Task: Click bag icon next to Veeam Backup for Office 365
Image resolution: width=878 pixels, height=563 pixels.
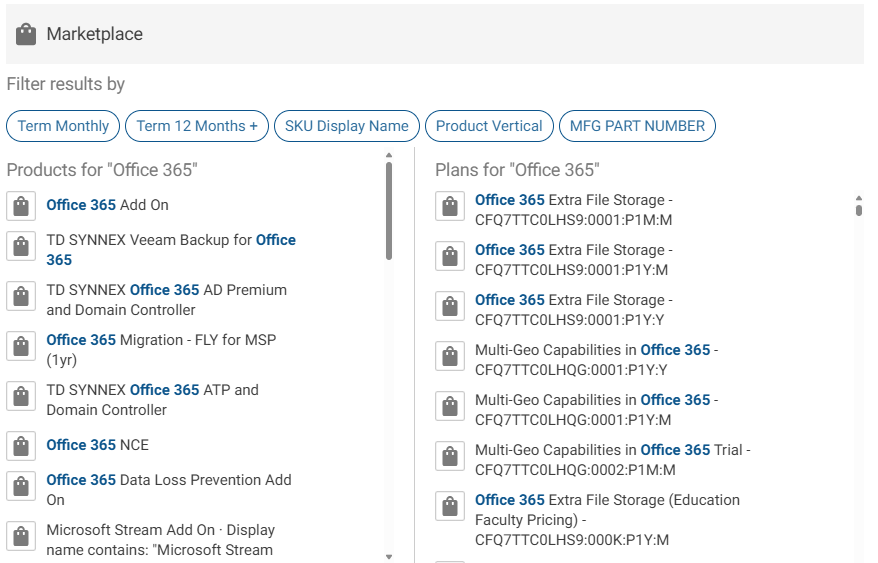Action: [x=21, y=246]
